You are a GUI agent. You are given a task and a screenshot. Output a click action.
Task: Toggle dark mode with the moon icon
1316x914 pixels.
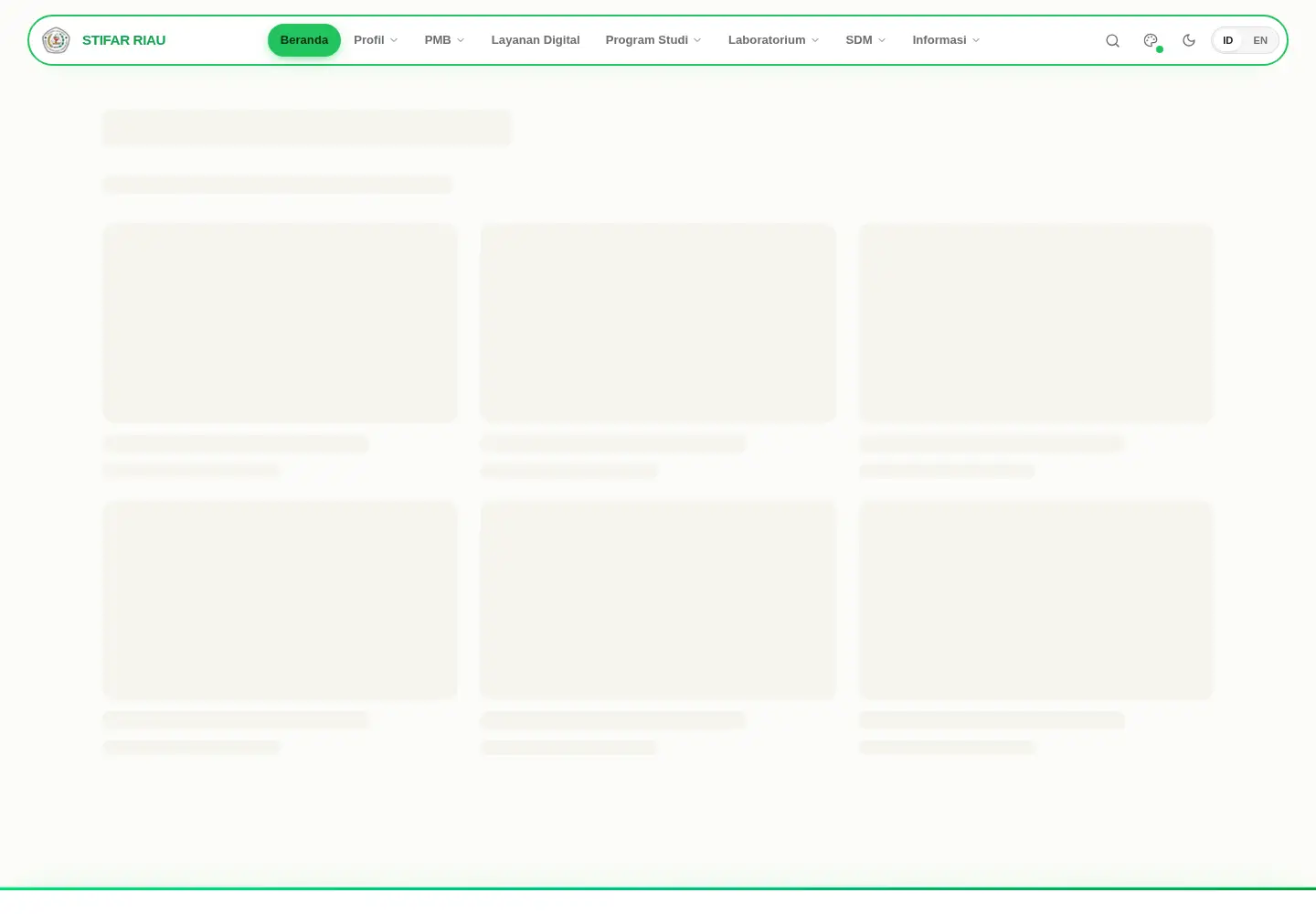click(x=1189, y=40)
